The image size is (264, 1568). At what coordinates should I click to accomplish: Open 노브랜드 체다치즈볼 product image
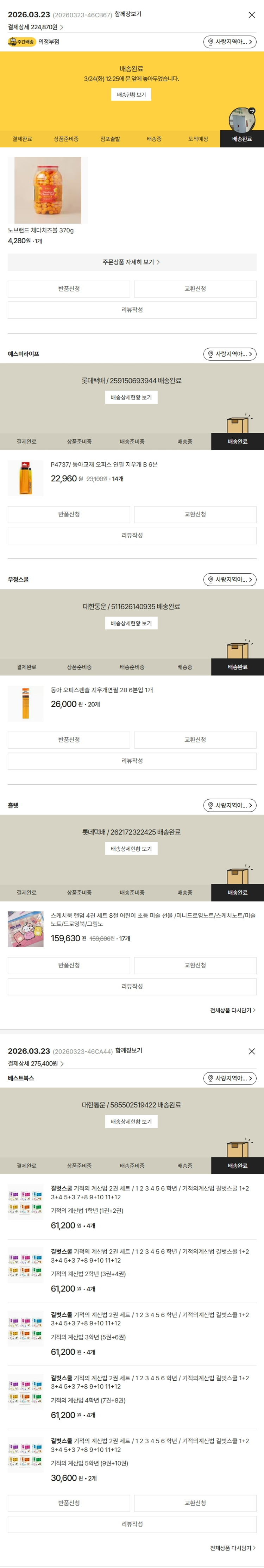coord(48,190)
